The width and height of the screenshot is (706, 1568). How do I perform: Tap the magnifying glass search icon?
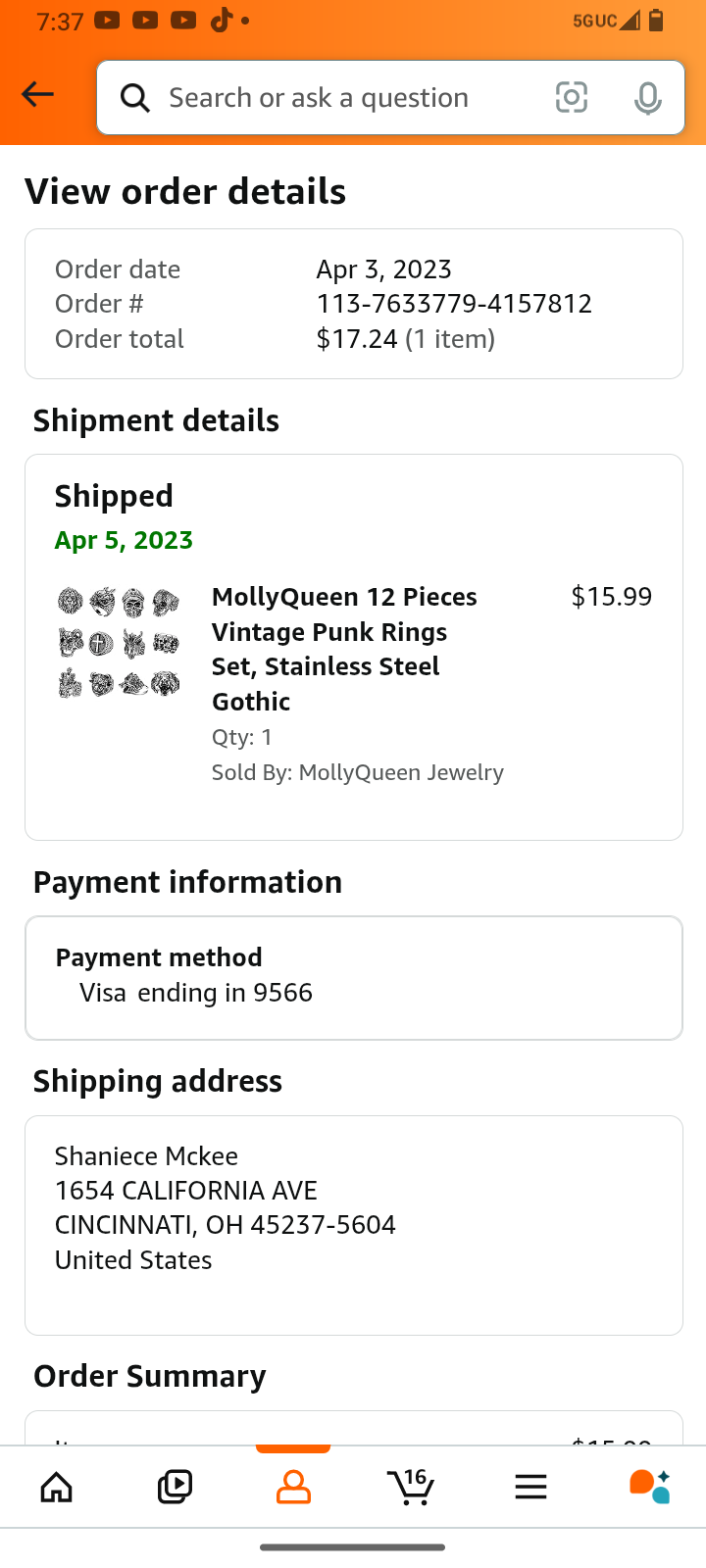click(135, 98)
